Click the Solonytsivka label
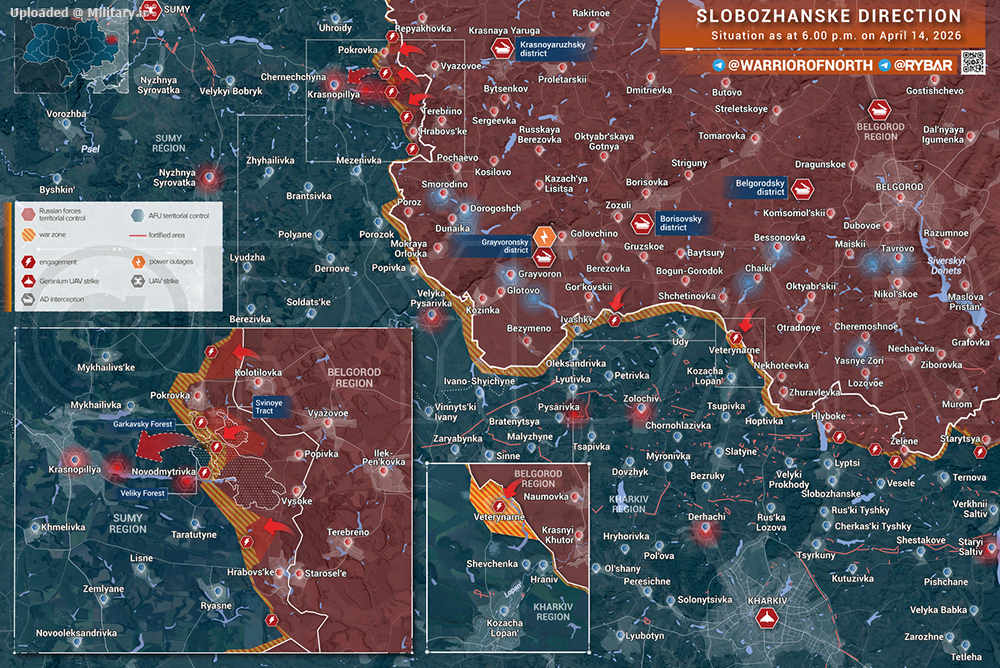The width and height of the screenshot is (1000, 668). point(705,600)
